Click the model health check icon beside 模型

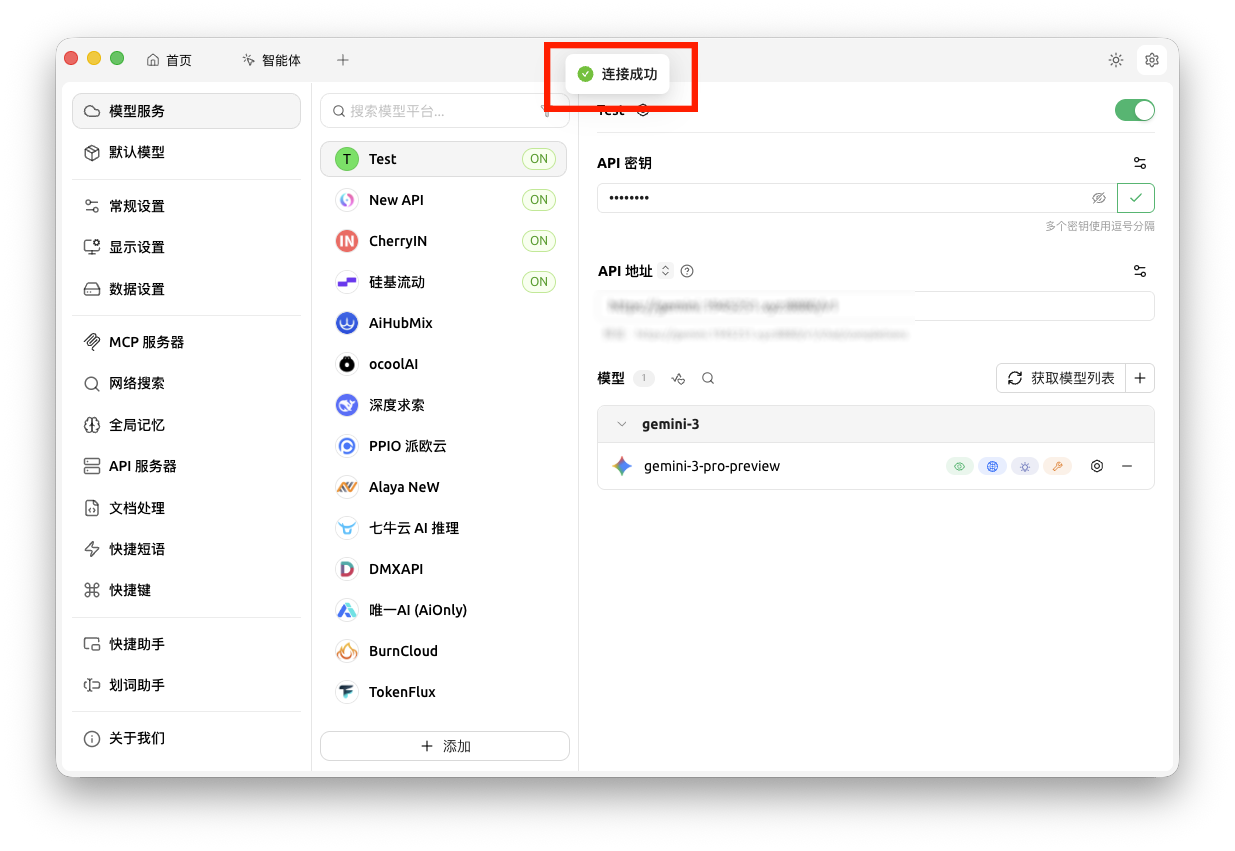click(x=679, y=378)
